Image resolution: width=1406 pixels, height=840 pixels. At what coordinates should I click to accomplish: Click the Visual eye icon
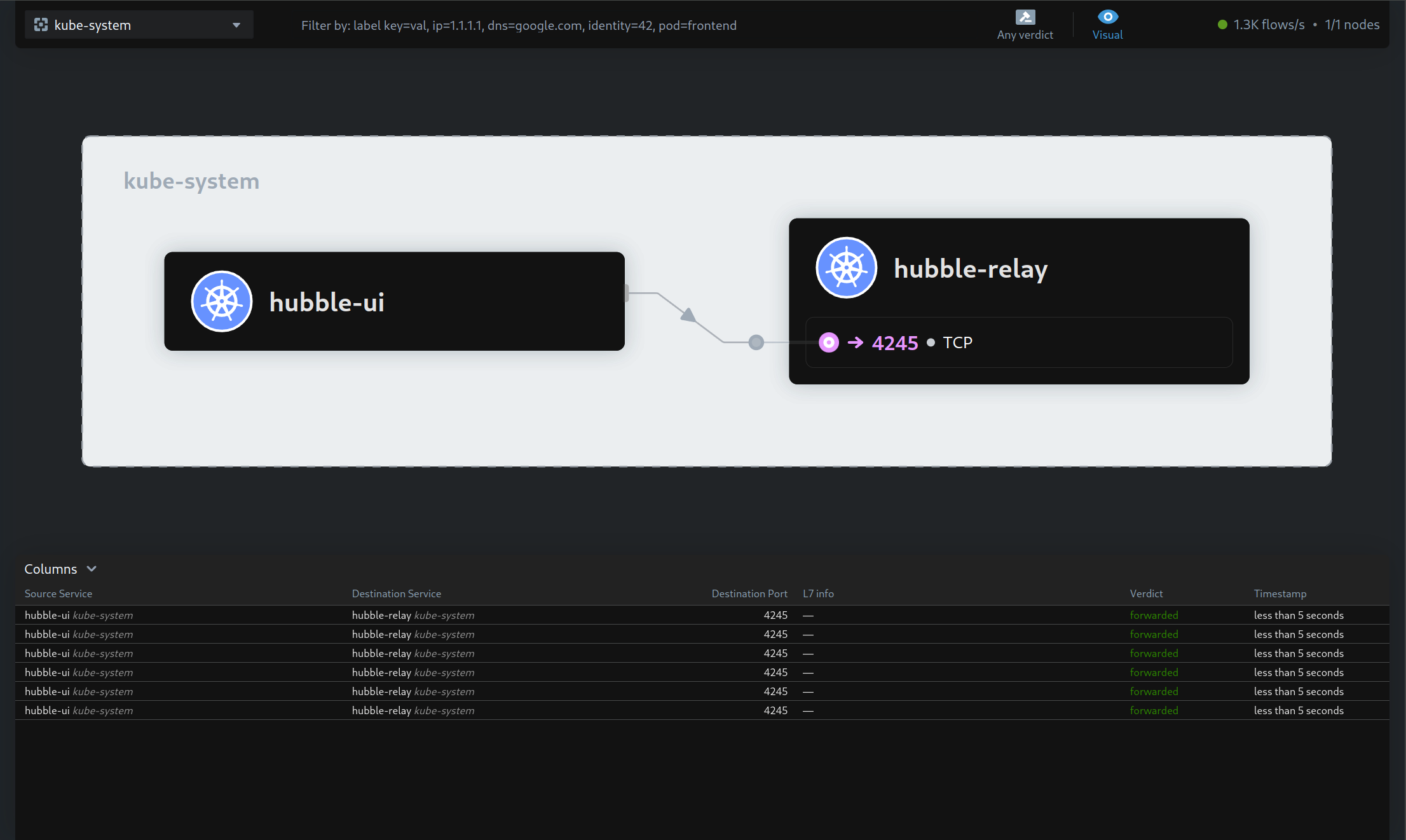point(1107,17)
